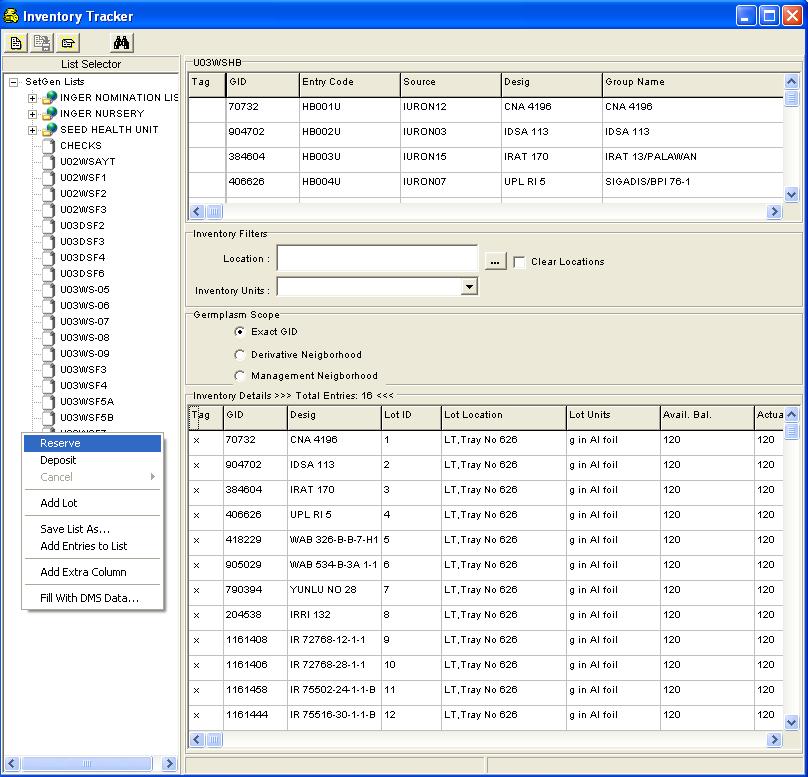Expand the SEED HEALTH UNIT node

32,130
